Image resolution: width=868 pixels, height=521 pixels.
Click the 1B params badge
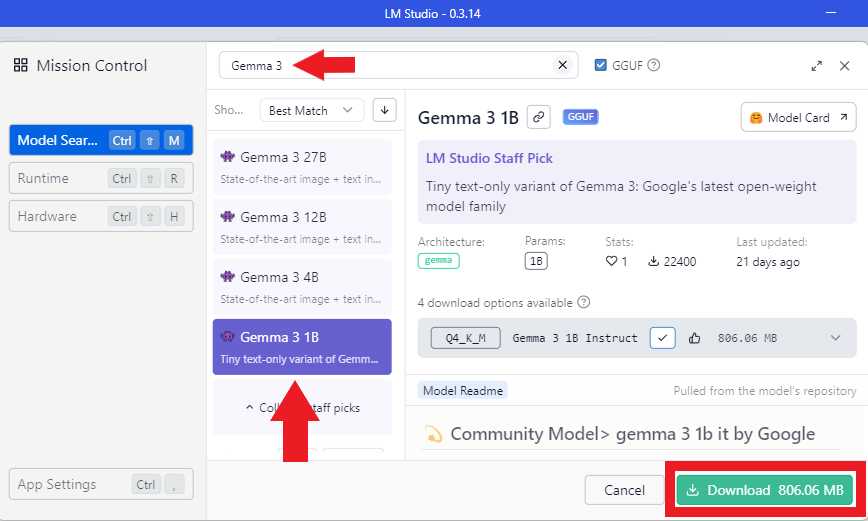click(536, 261)
